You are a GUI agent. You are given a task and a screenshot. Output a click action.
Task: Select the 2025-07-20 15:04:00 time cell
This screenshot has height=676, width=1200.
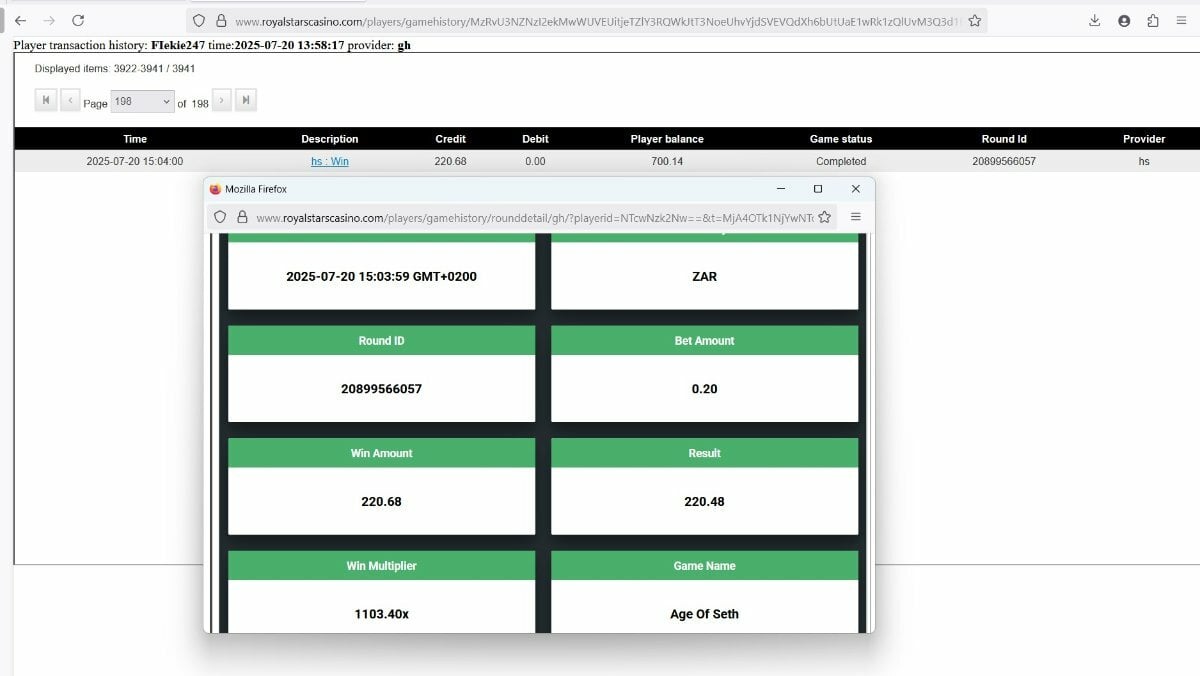click(135, 161)
